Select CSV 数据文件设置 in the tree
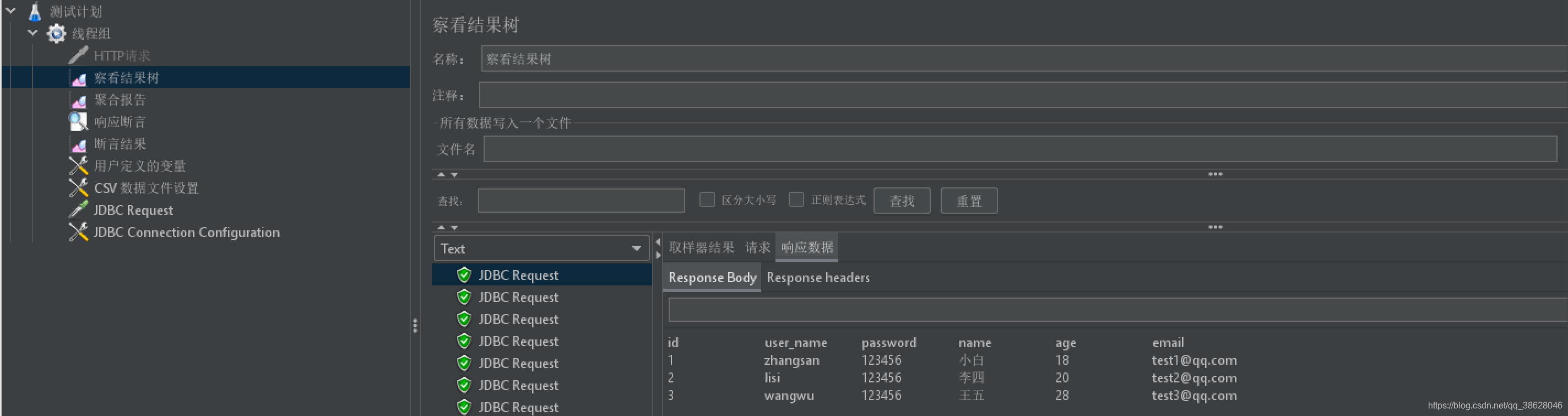The image size is (1568, 416). coord(146,187)
